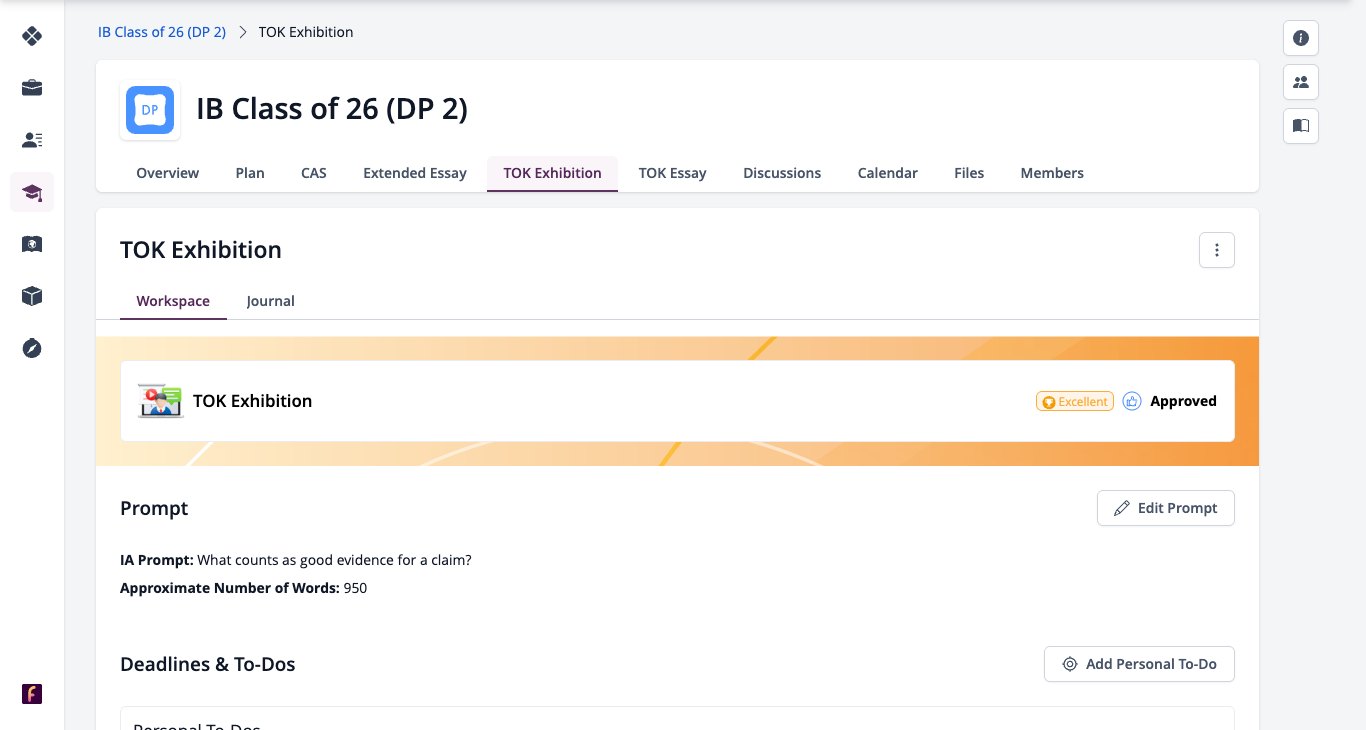Screen dimensions: 1366x730
Task: Click the open book icon button
Action: click(1301, 126)
